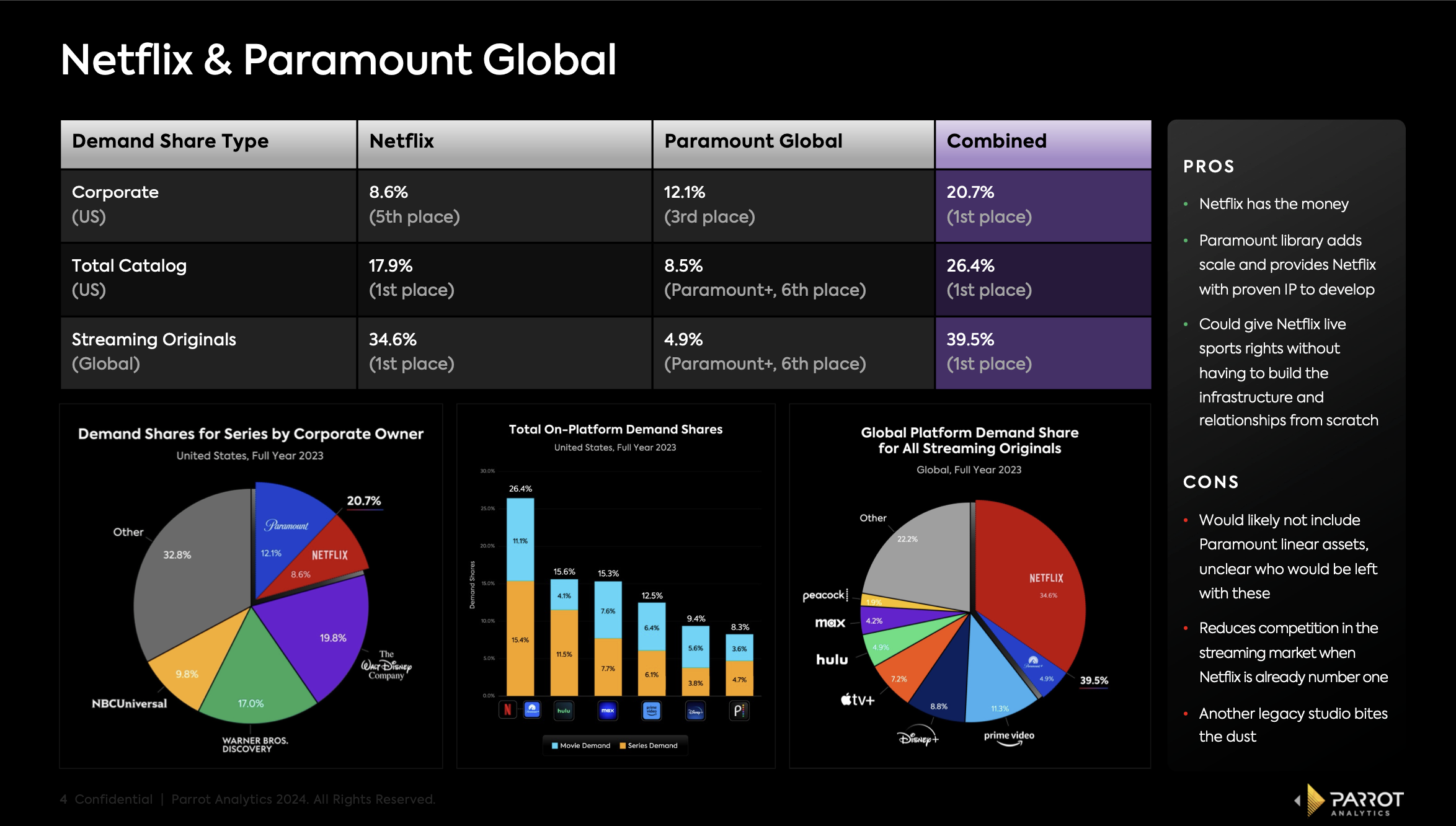Select the Paramount Global column header
This screenshot has width=1456, height=826.
pos(753,141)
